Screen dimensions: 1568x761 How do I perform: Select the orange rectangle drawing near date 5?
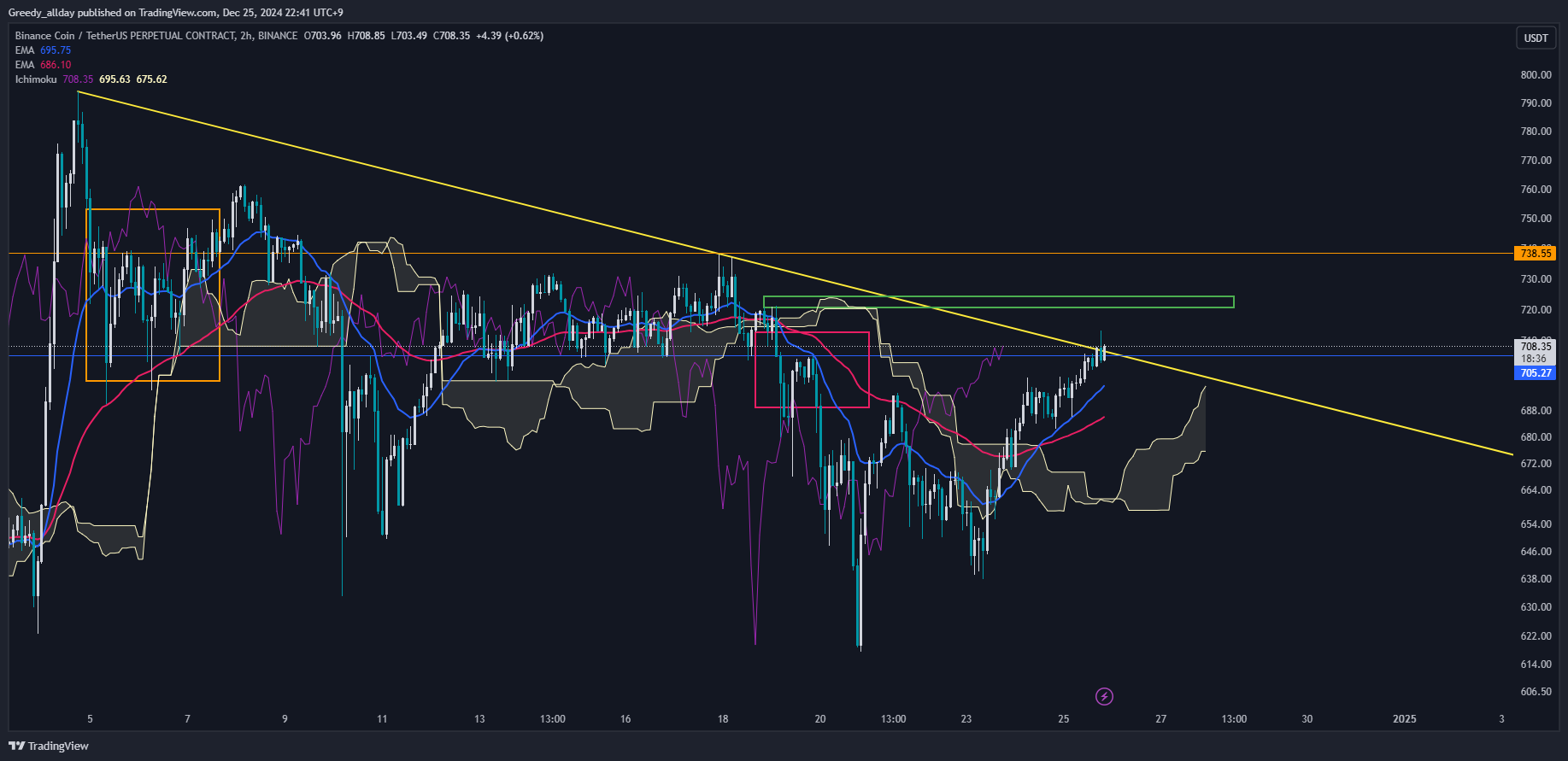click(x=153, y=295)
